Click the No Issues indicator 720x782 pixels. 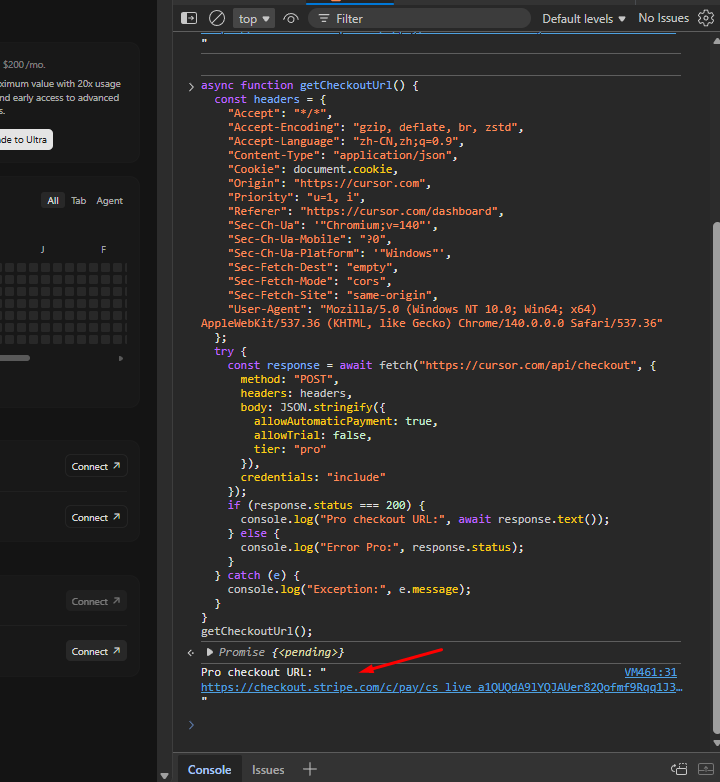click(x=663, y=18)
